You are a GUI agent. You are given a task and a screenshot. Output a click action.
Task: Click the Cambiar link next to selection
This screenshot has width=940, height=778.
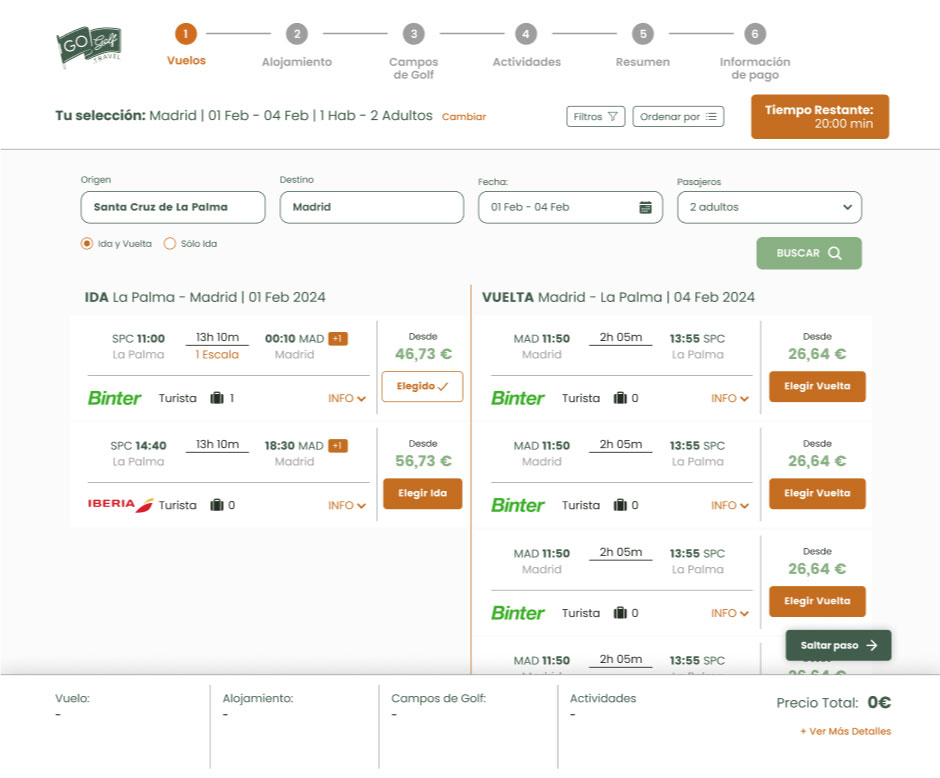click(464, 117)
